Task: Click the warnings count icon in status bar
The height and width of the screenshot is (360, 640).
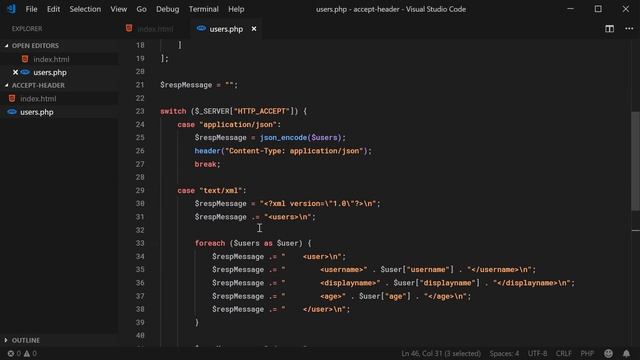Action: (x=27, y=353)
